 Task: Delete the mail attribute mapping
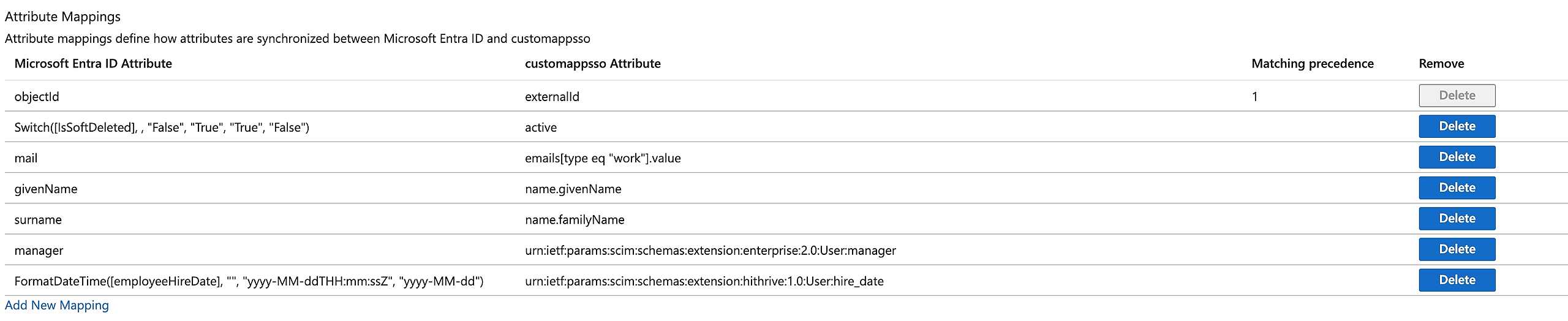tap(1457, 157)
